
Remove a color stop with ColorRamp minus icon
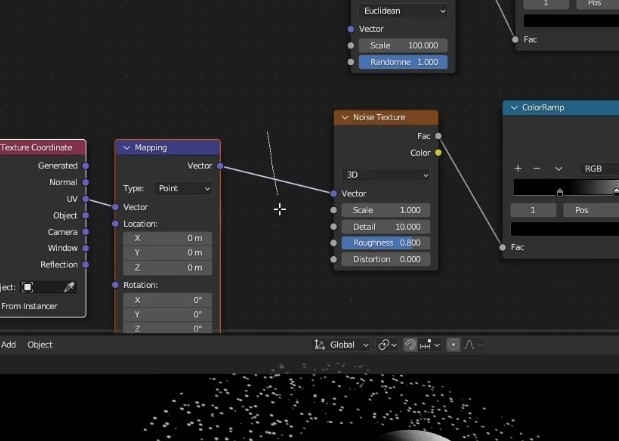point(536,169)
